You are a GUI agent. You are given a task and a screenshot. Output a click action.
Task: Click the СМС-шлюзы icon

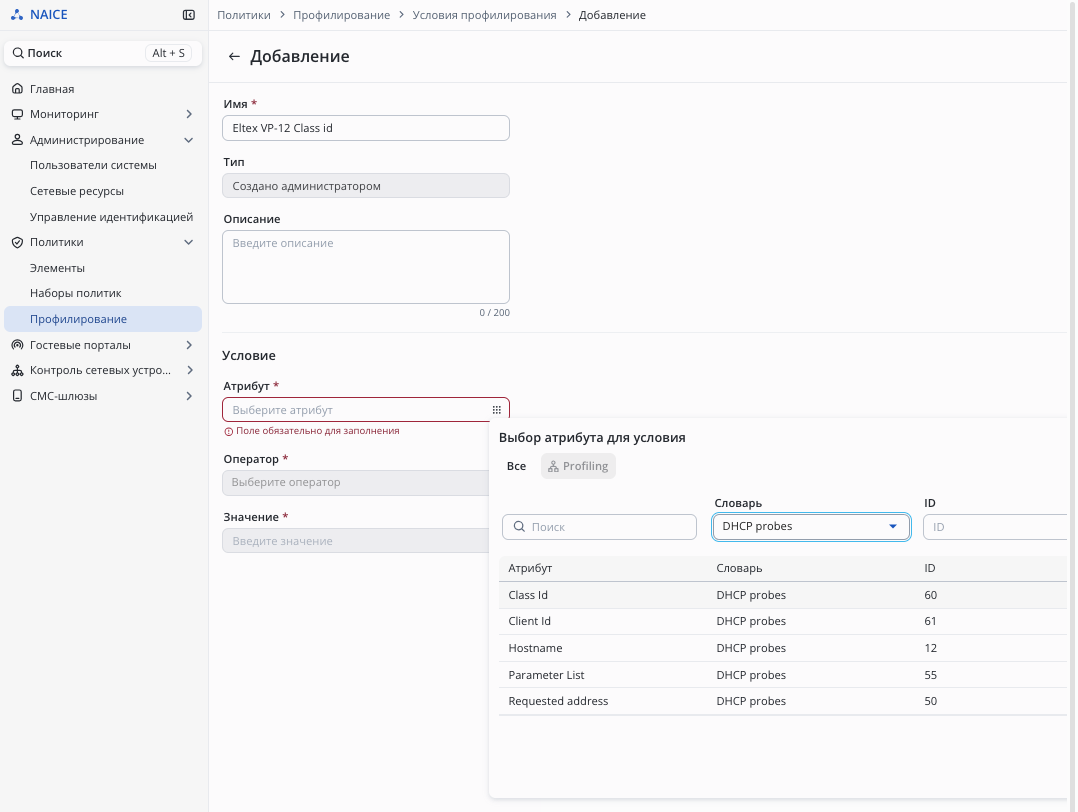[17, 396]
